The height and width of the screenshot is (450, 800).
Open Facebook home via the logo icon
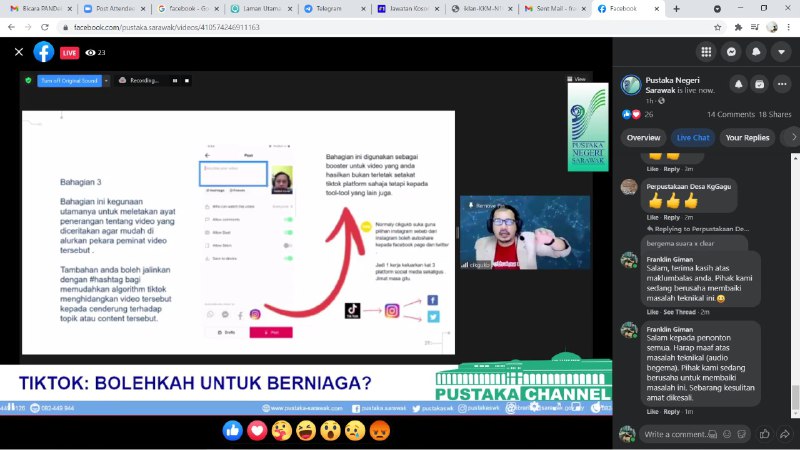pos(44,52)
